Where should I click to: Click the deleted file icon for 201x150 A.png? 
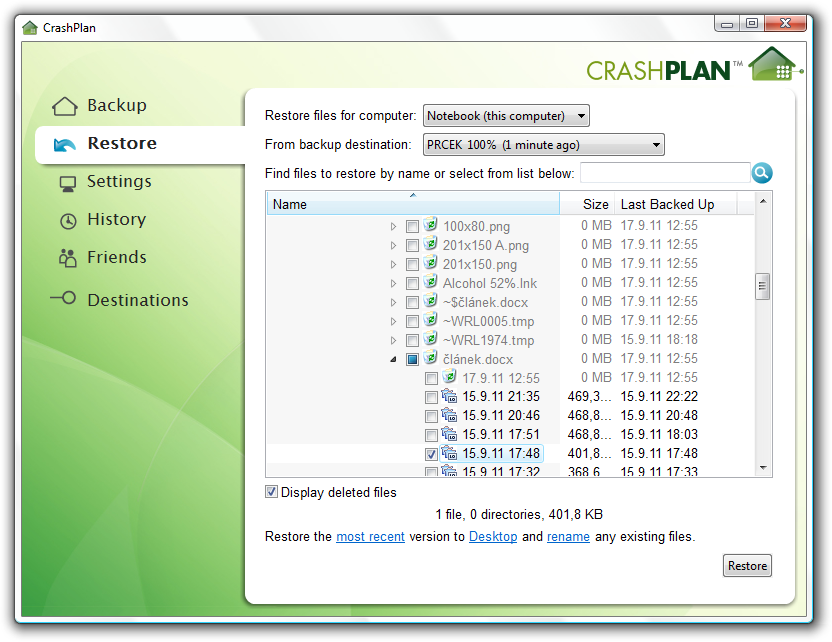point(430,244)
